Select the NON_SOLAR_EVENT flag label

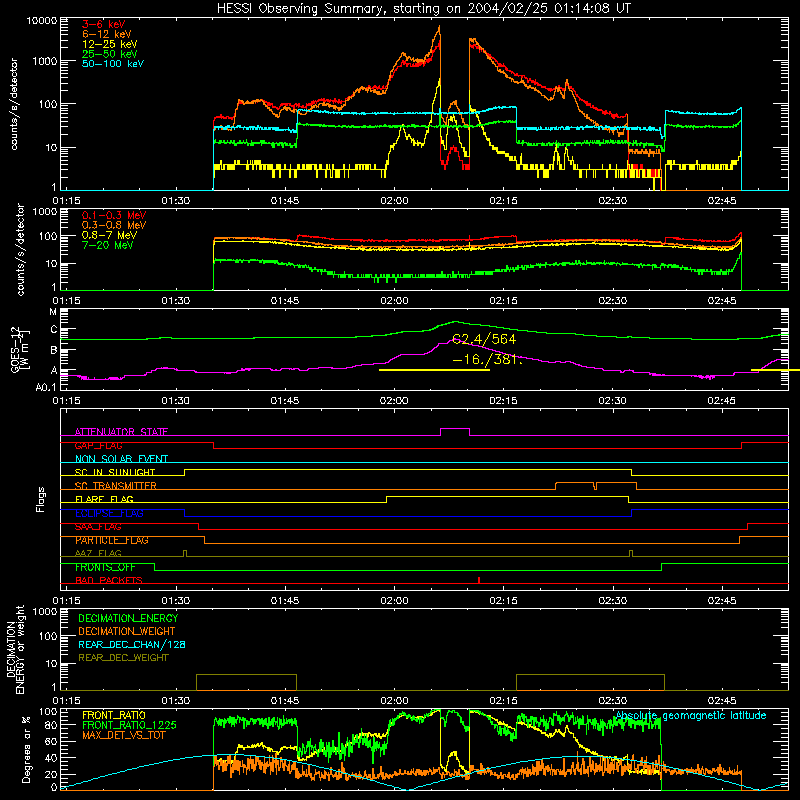[x=121, y=459]
